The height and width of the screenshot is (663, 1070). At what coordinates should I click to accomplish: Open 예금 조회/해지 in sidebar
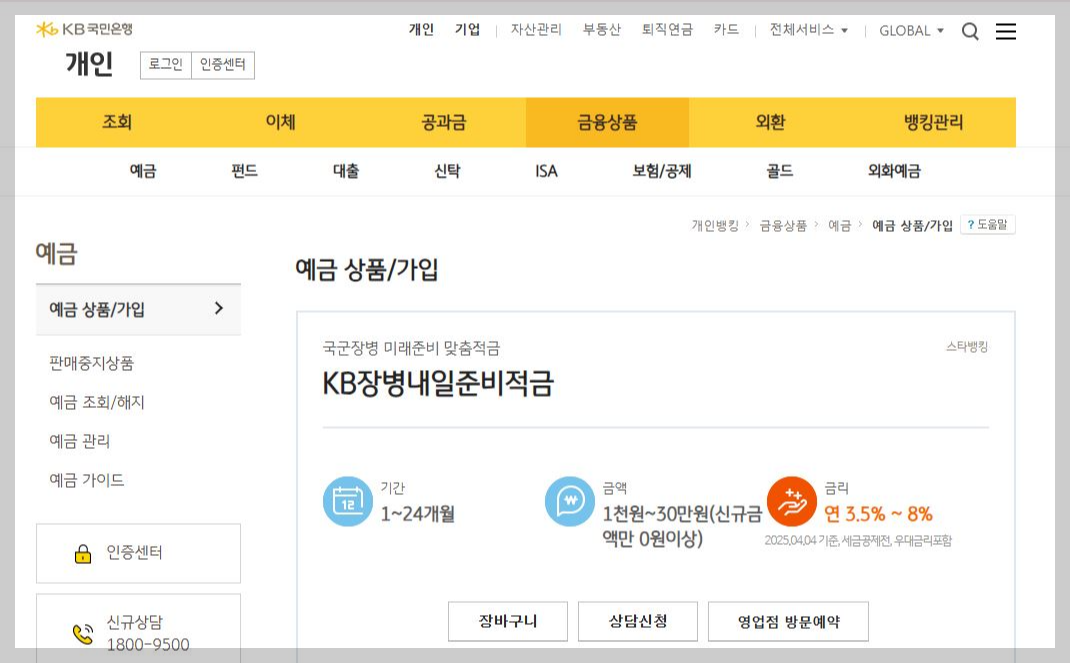pos(97,402)
